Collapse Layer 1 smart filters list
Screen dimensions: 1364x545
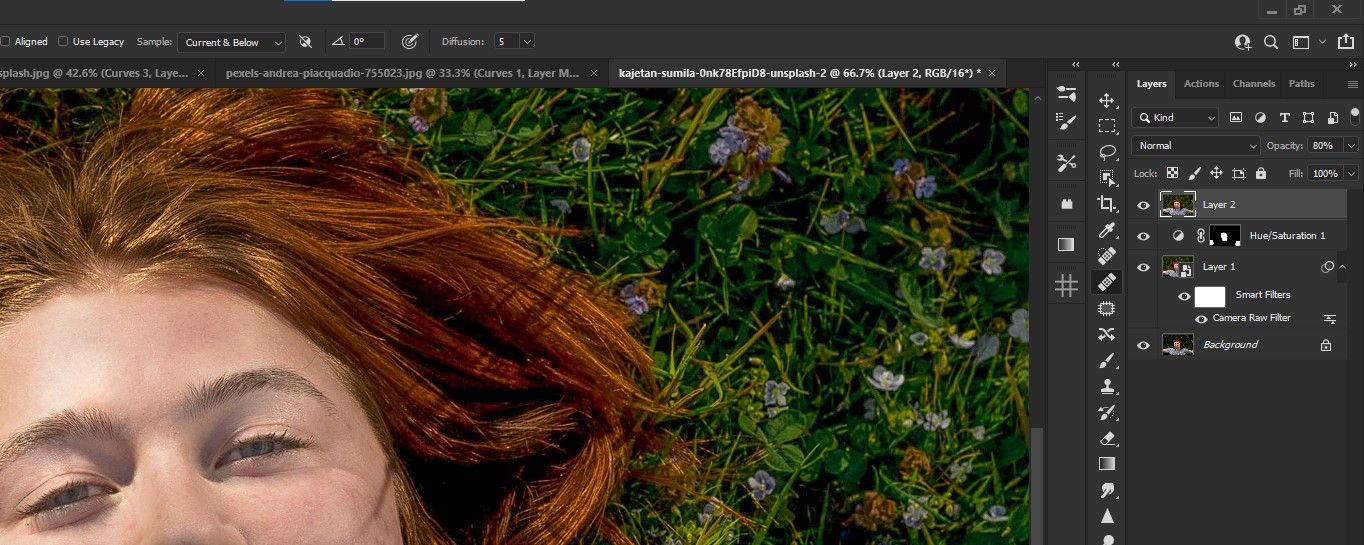tap(1344, 267)
